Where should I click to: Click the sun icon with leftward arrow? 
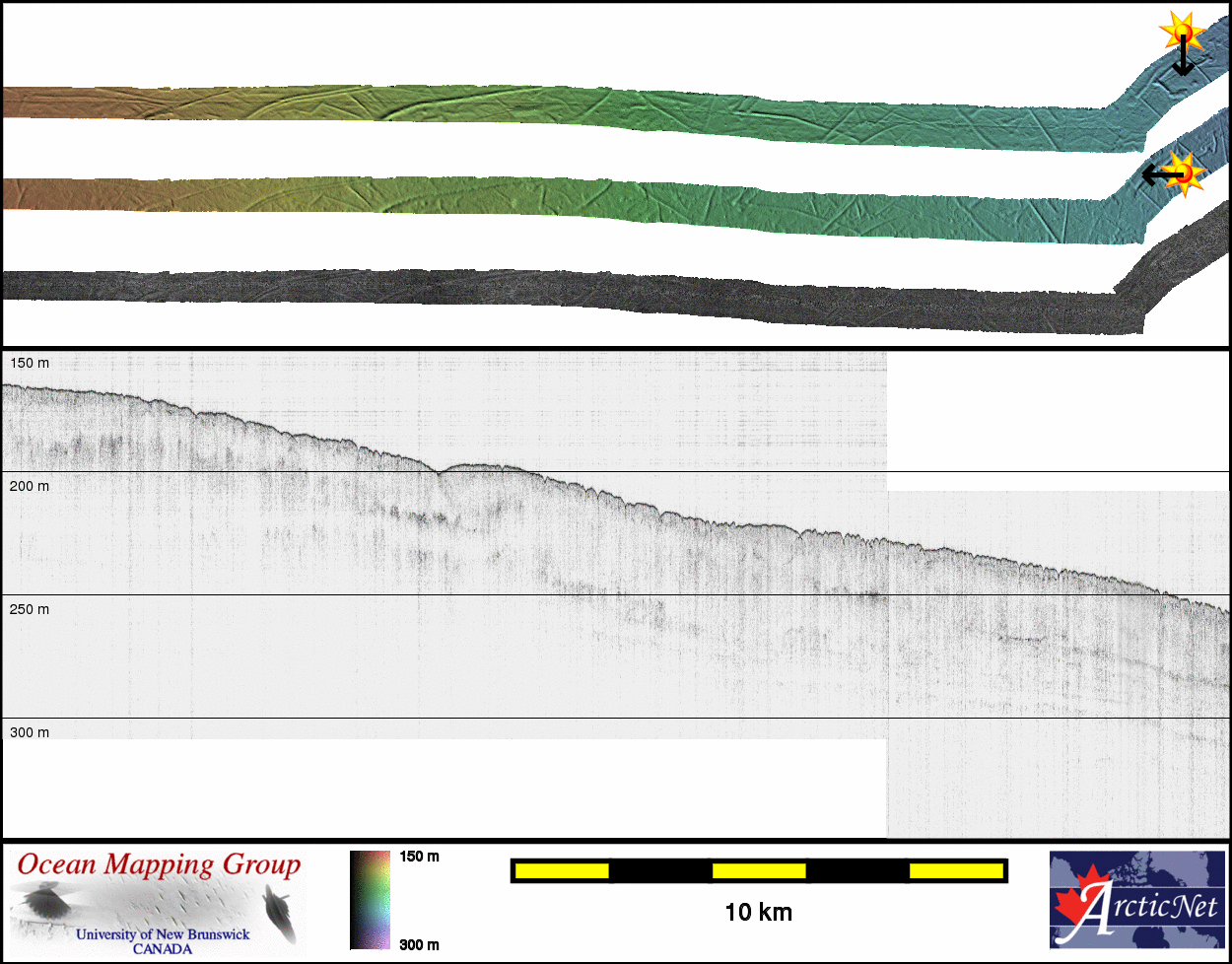point(1186,172)
